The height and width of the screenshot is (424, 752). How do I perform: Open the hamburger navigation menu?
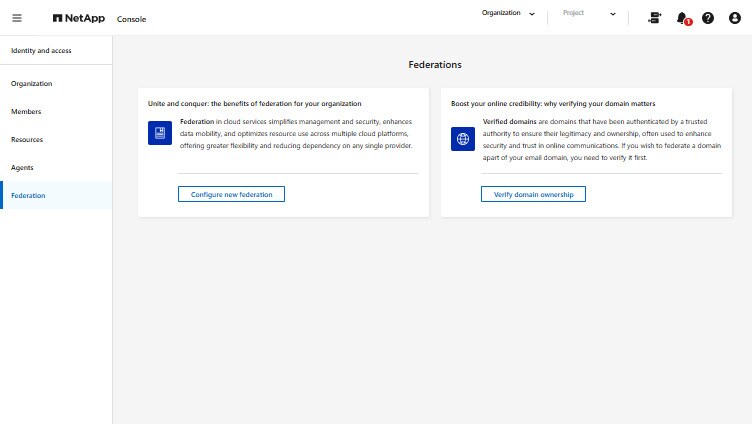pos(17,18)
